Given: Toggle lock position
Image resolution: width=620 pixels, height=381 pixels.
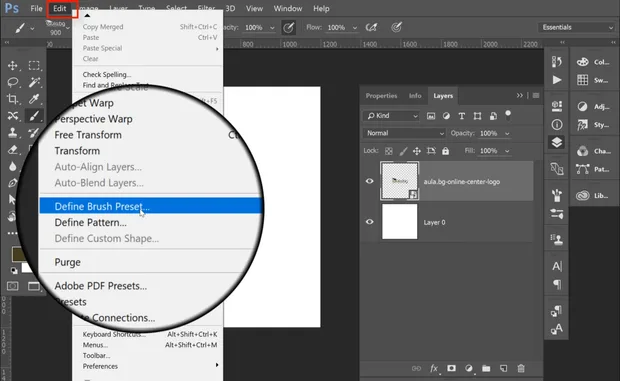Looking at the screenshot, I should 417,151.
